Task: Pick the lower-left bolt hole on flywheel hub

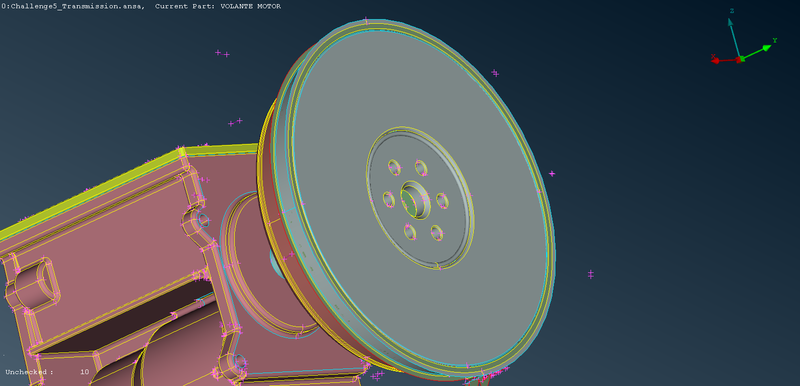Action: [410, 232]
